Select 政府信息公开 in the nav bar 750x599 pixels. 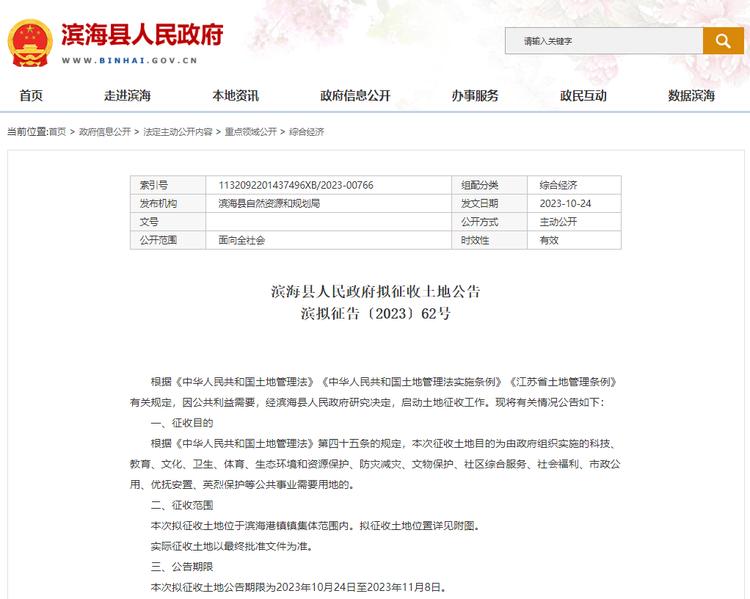pos(355,96)
